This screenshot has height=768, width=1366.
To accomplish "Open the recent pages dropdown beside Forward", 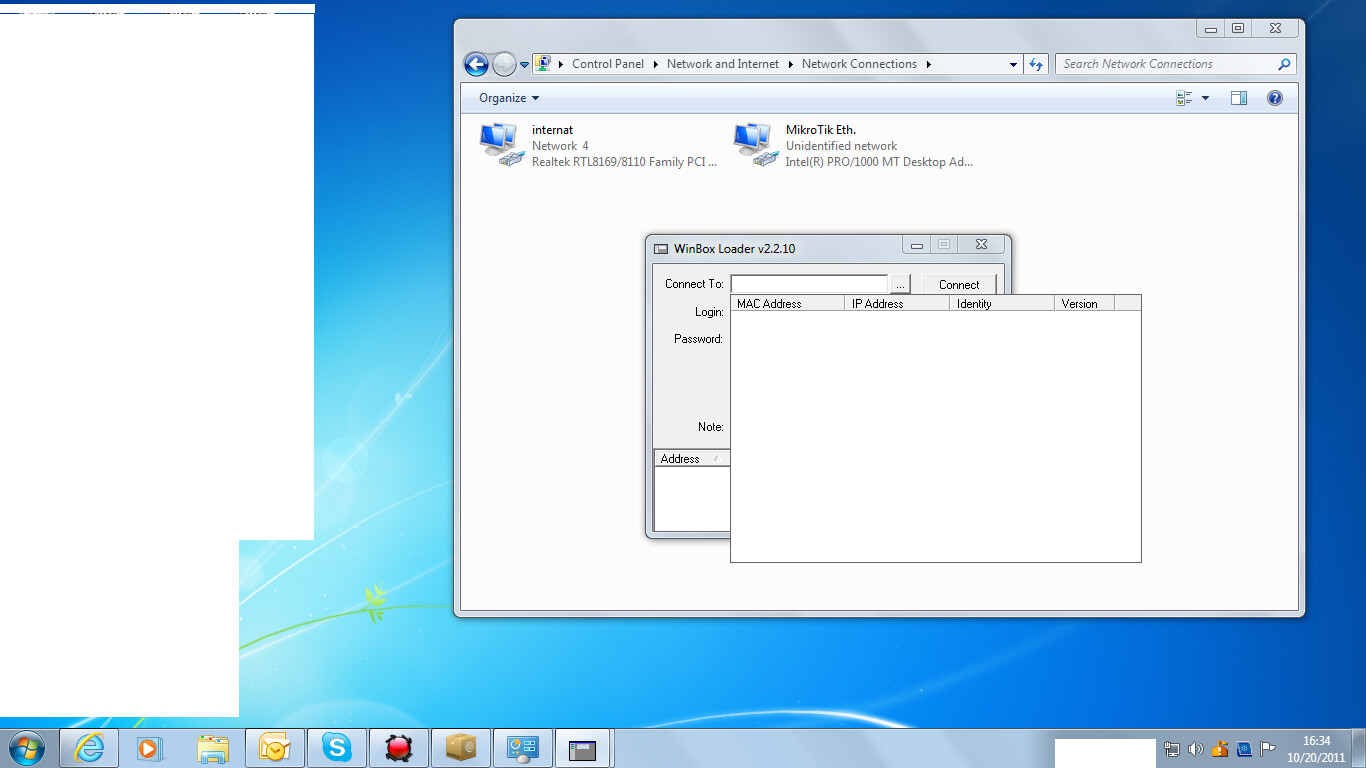I will (524, 65).
